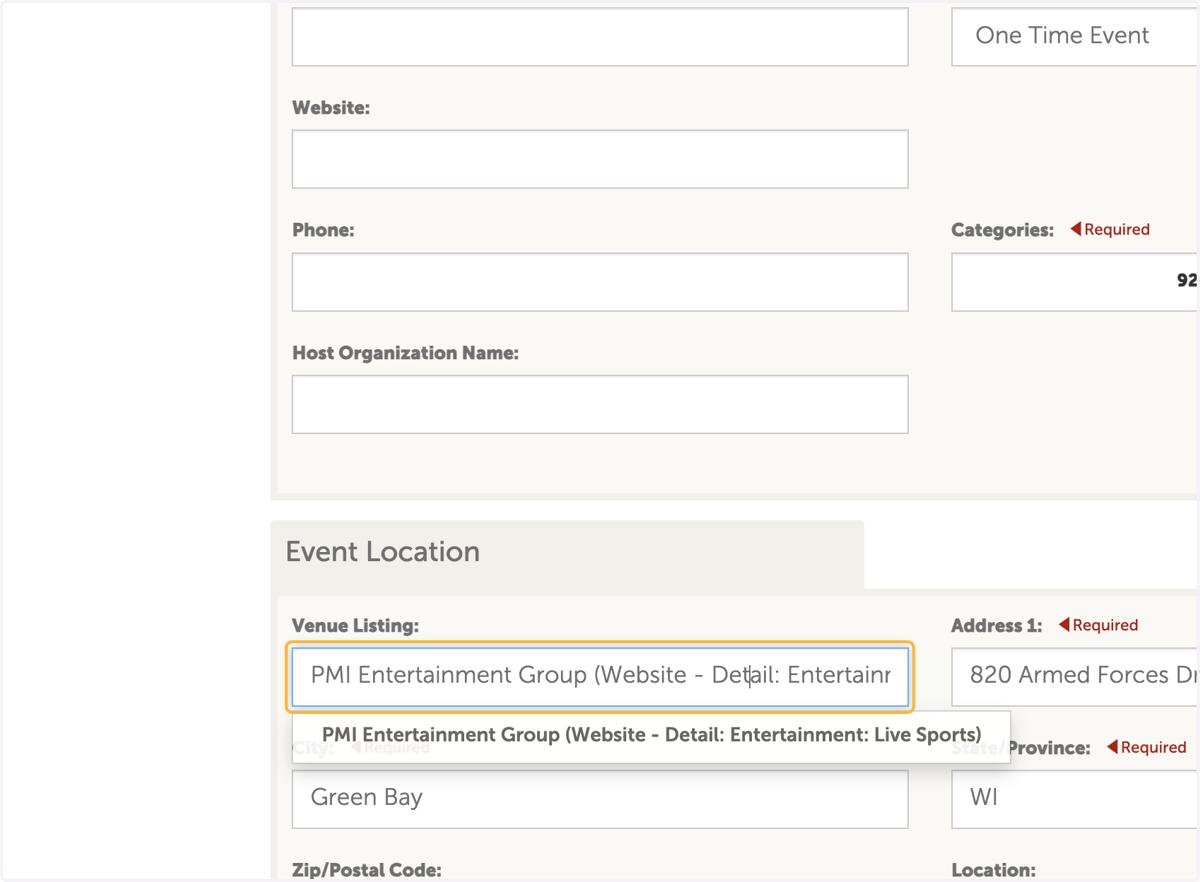
Task: Click the empty text field above Website
Action: [600, 36]
